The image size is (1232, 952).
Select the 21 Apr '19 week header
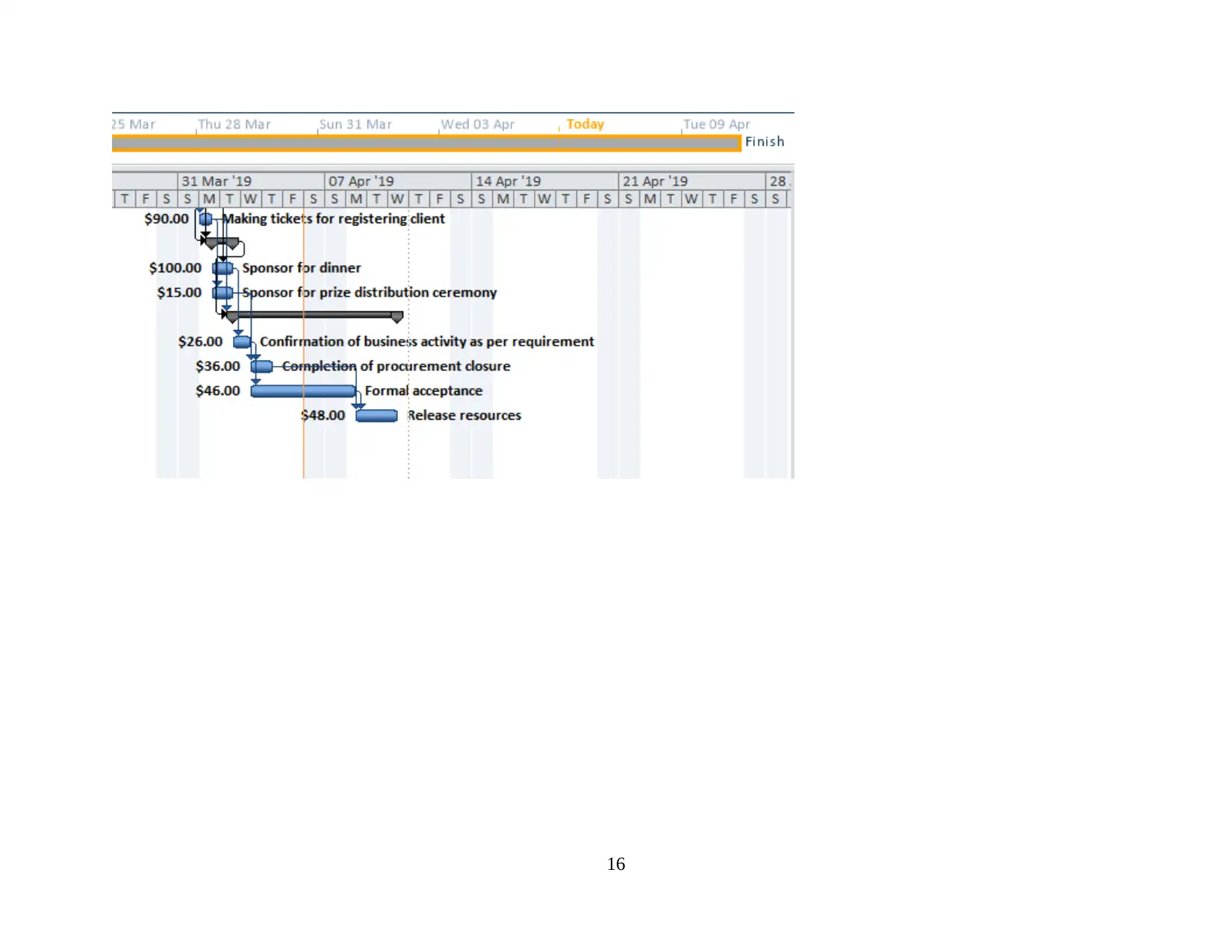(692, 181)
